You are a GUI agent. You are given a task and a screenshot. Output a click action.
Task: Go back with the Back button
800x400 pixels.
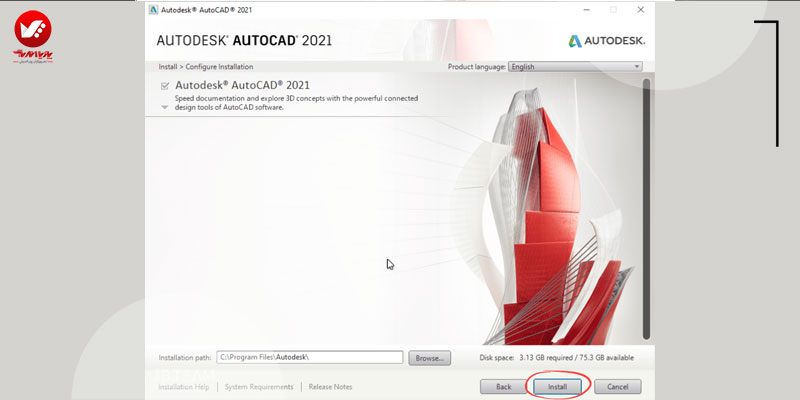tap(504, 387)
